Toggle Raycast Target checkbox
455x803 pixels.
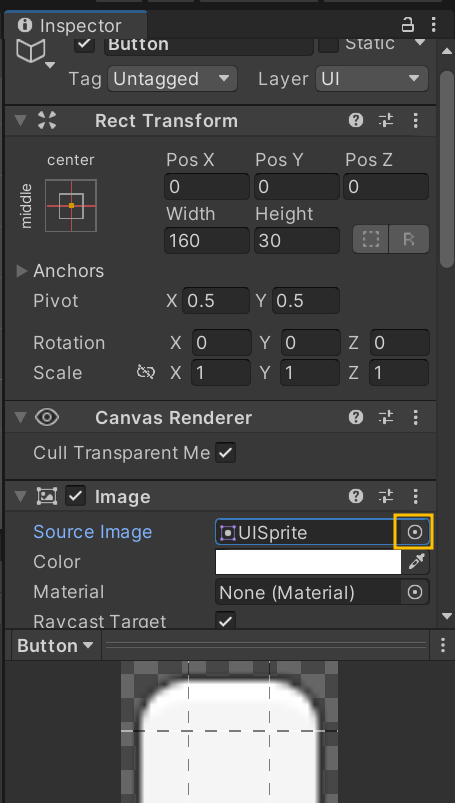pyautogui.click(x=225, y=620)
